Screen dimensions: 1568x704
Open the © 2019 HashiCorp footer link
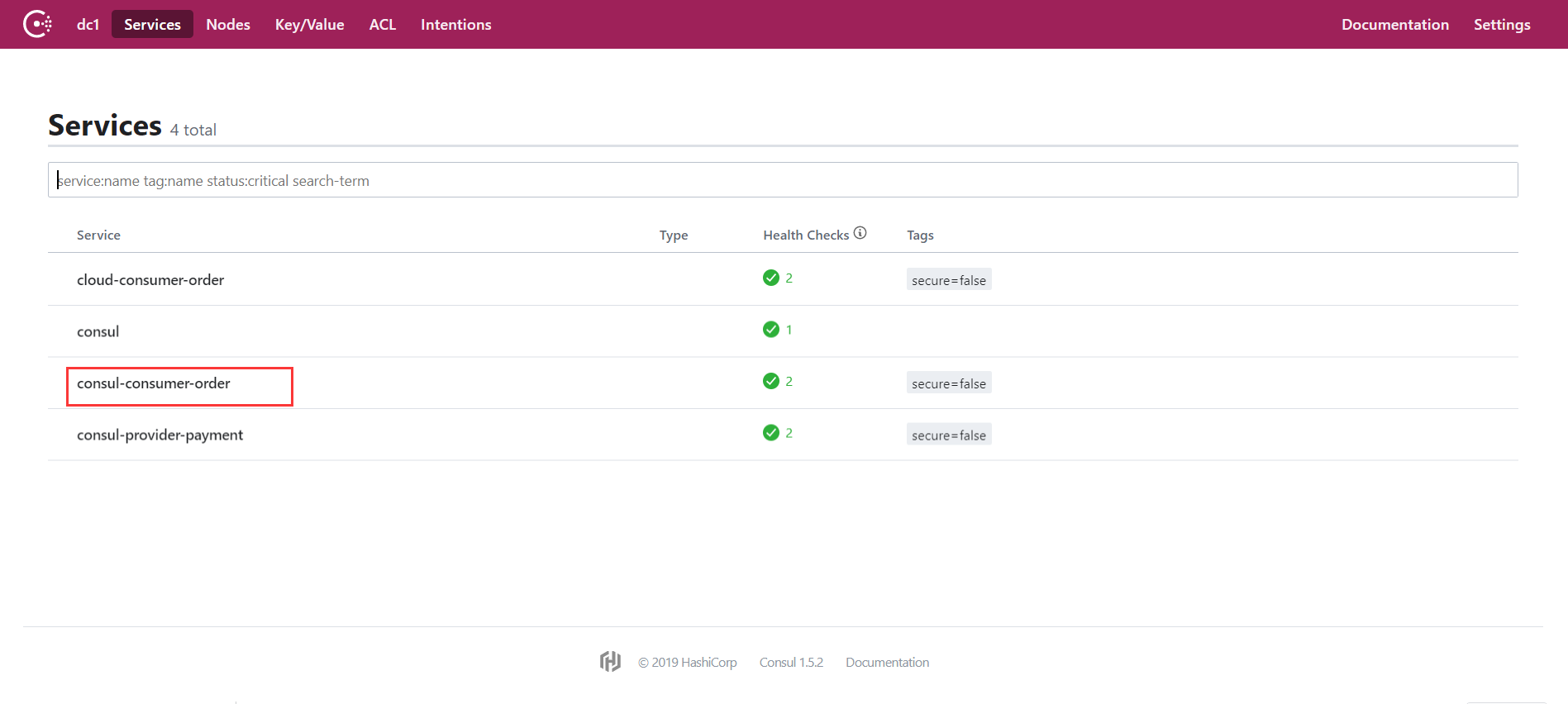[687, 663]
